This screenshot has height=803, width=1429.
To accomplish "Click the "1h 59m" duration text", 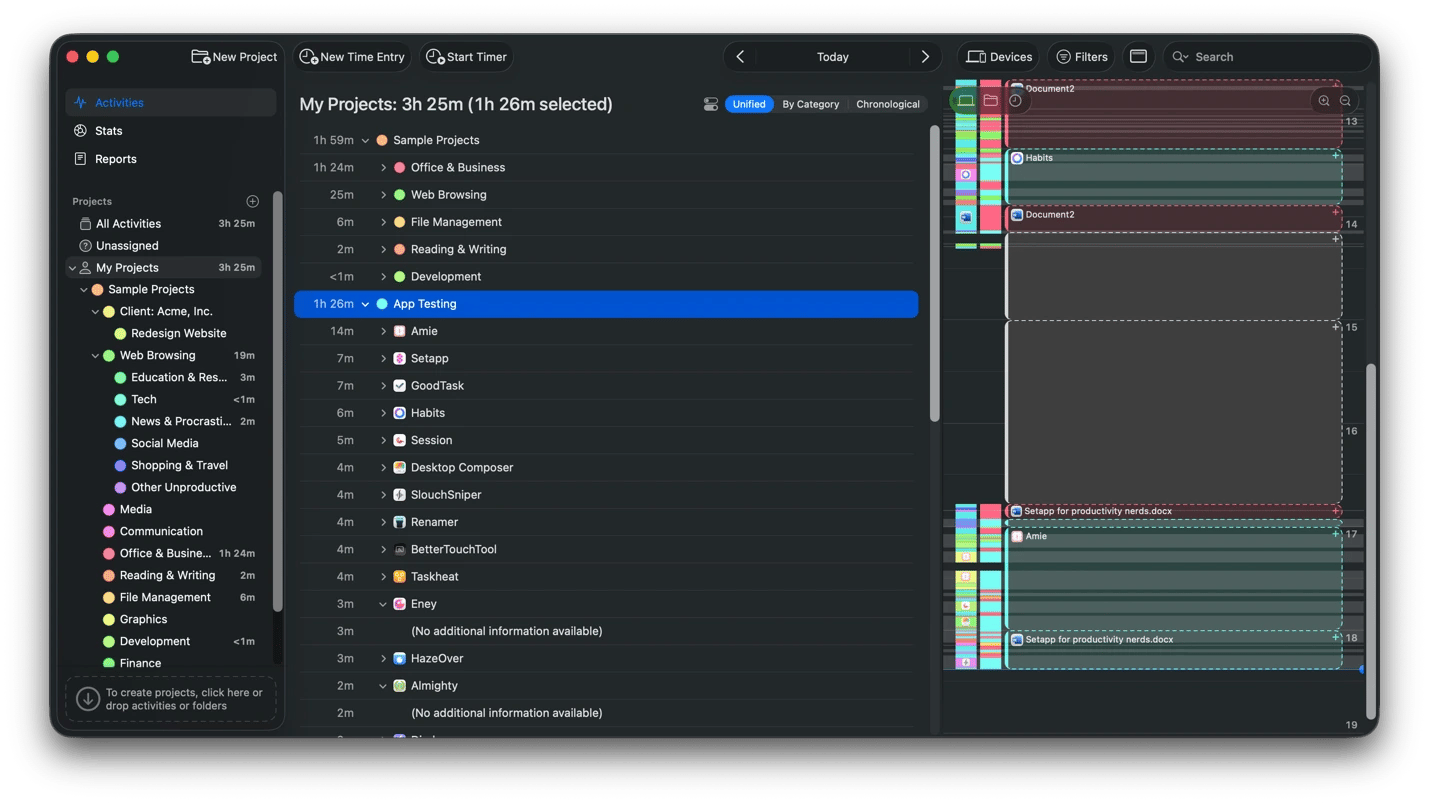I will [333, 140].
